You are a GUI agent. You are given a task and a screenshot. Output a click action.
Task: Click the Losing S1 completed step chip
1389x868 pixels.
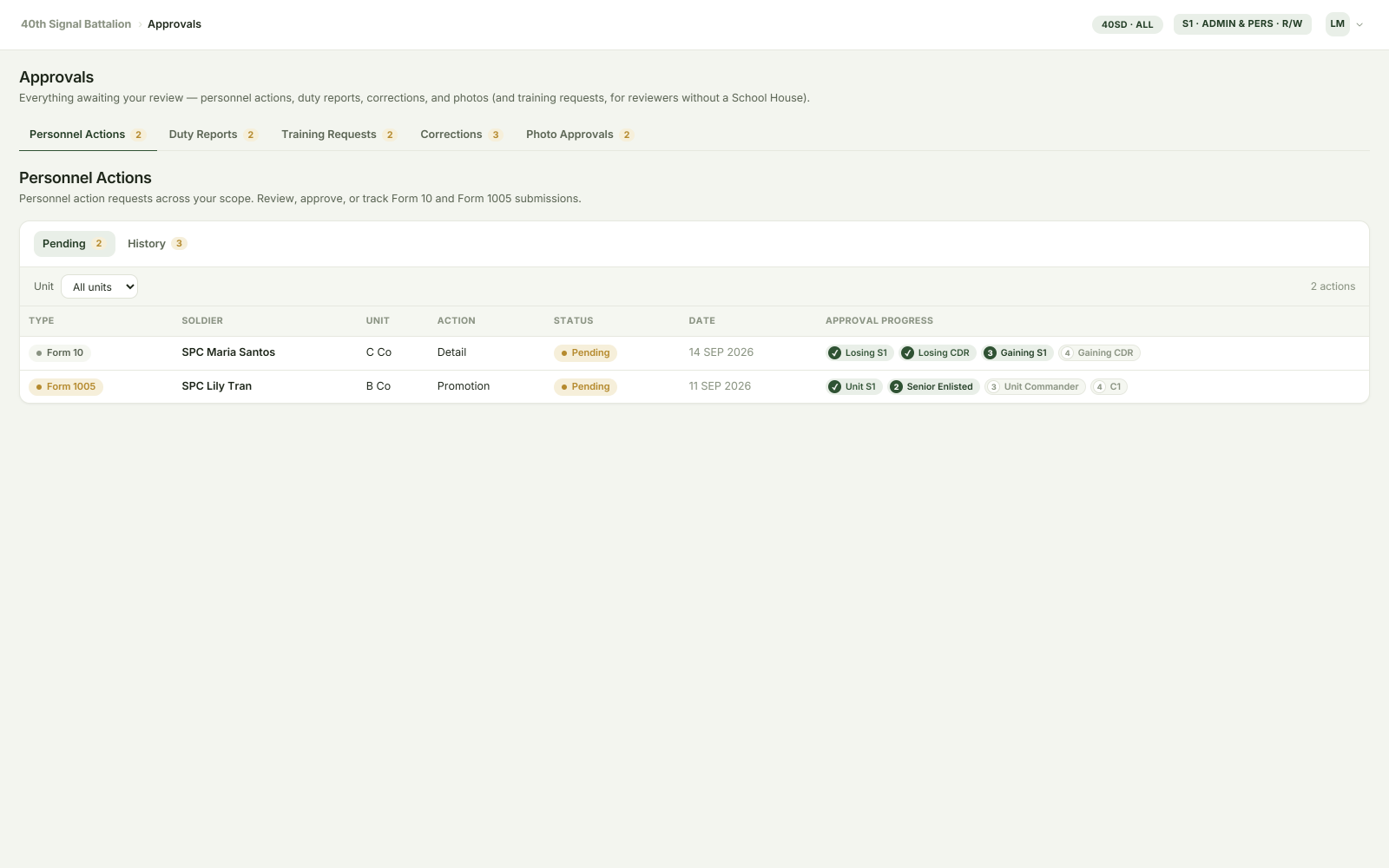pyautogui.click(x=859, y=353)
